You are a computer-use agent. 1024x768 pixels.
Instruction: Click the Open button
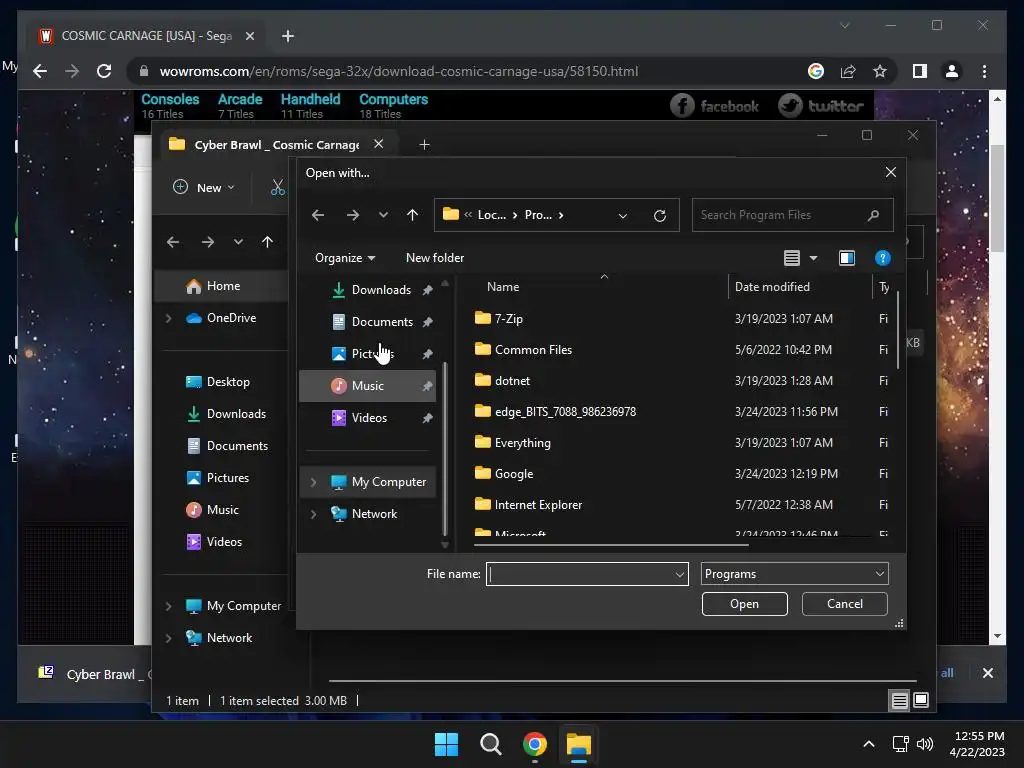[x=744, y=604]
